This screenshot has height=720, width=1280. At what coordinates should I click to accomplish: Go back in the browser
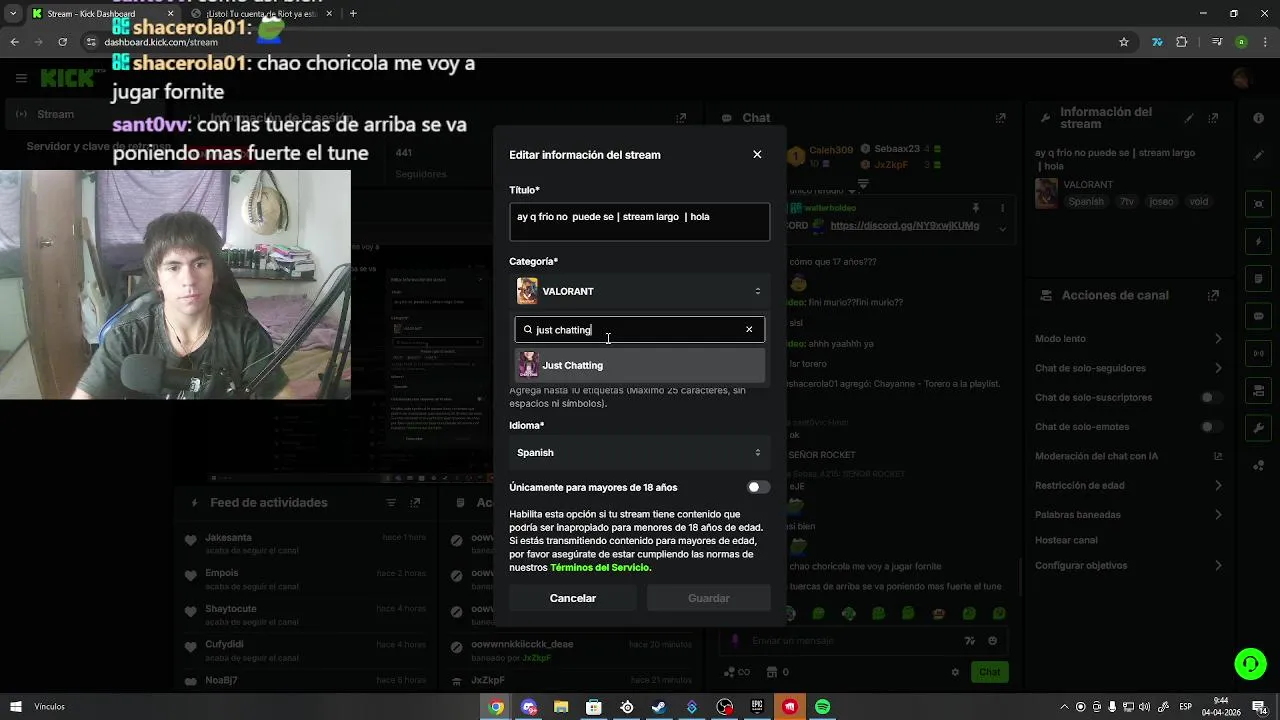pos(14,42)
